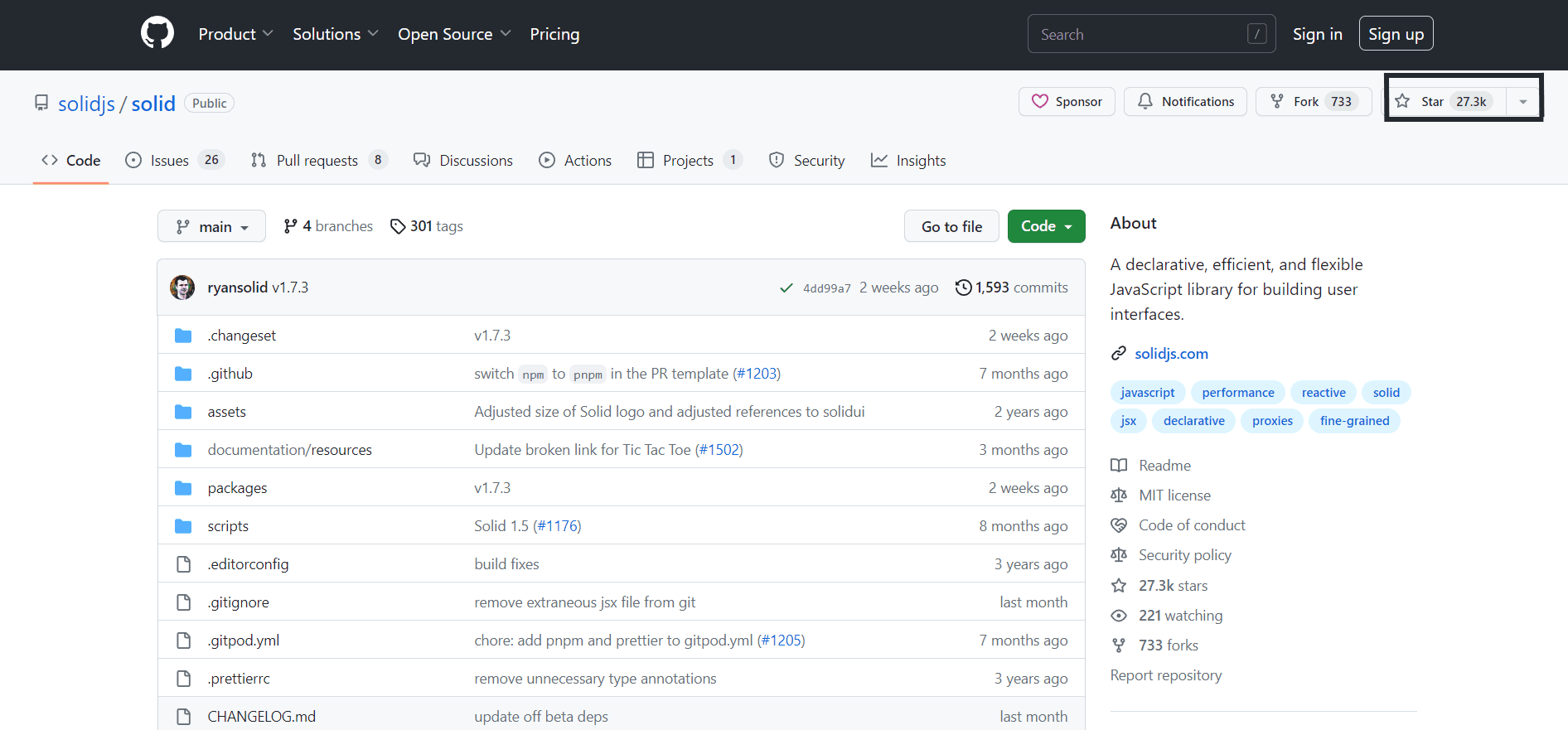This screenshot has height=730, width=1568.
Task: Open the CHANGELOG.md file
Action: [261, 717]
